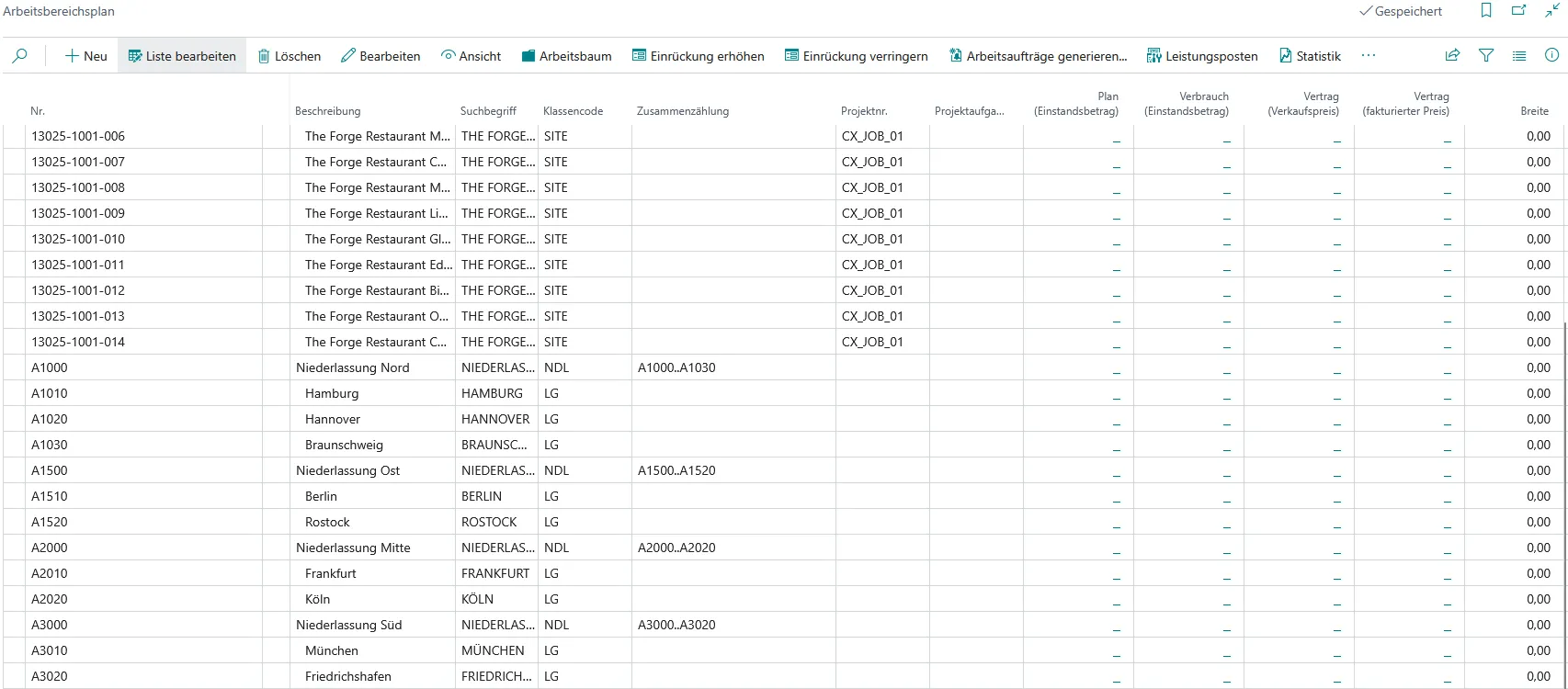The height and width of the screenshot is (689, 1568).
Task: Click the Zusammenzählung column header
Action: pos(683,111)
